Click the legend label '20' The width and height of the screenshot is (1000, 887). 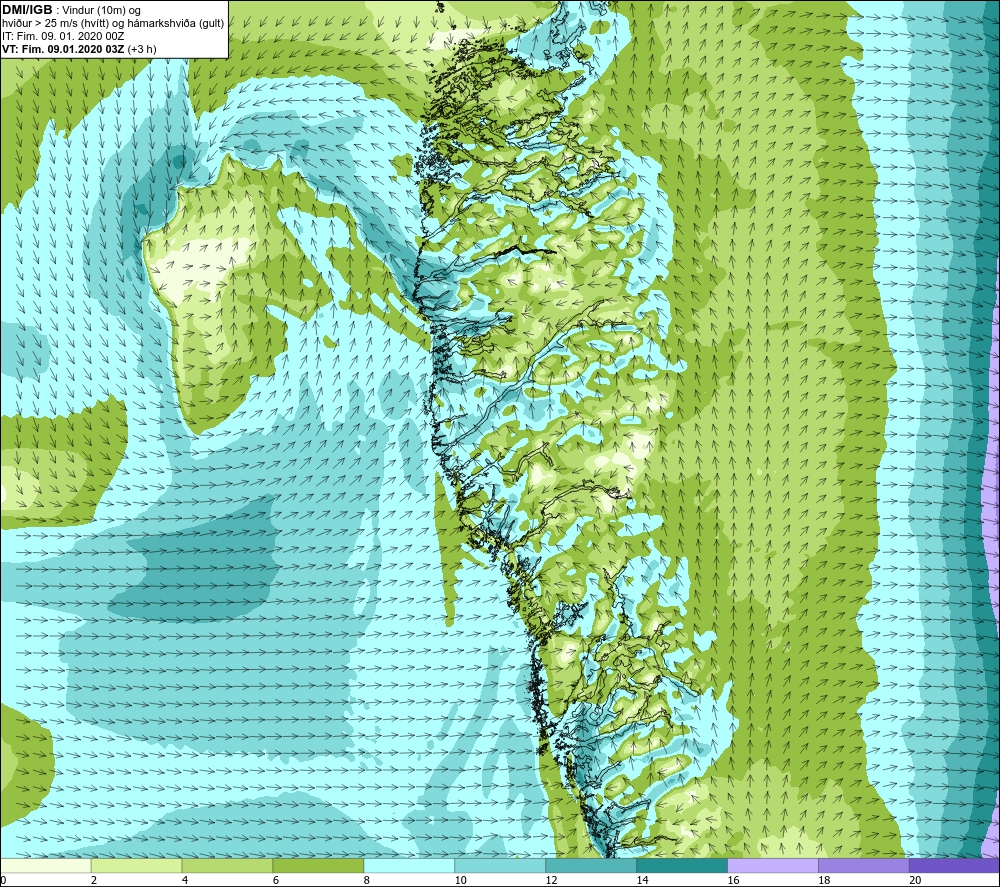point(915,880)
